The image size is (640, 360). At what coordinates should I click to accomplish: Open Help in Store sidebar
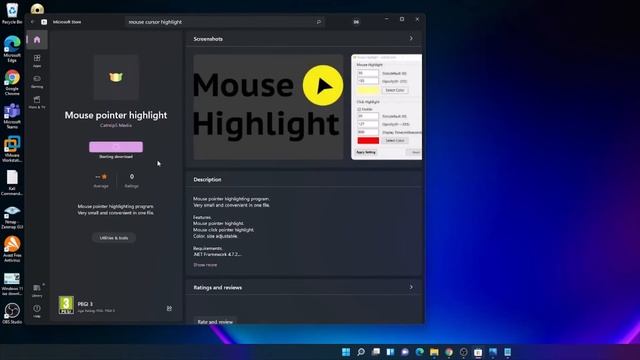[37, 311]
